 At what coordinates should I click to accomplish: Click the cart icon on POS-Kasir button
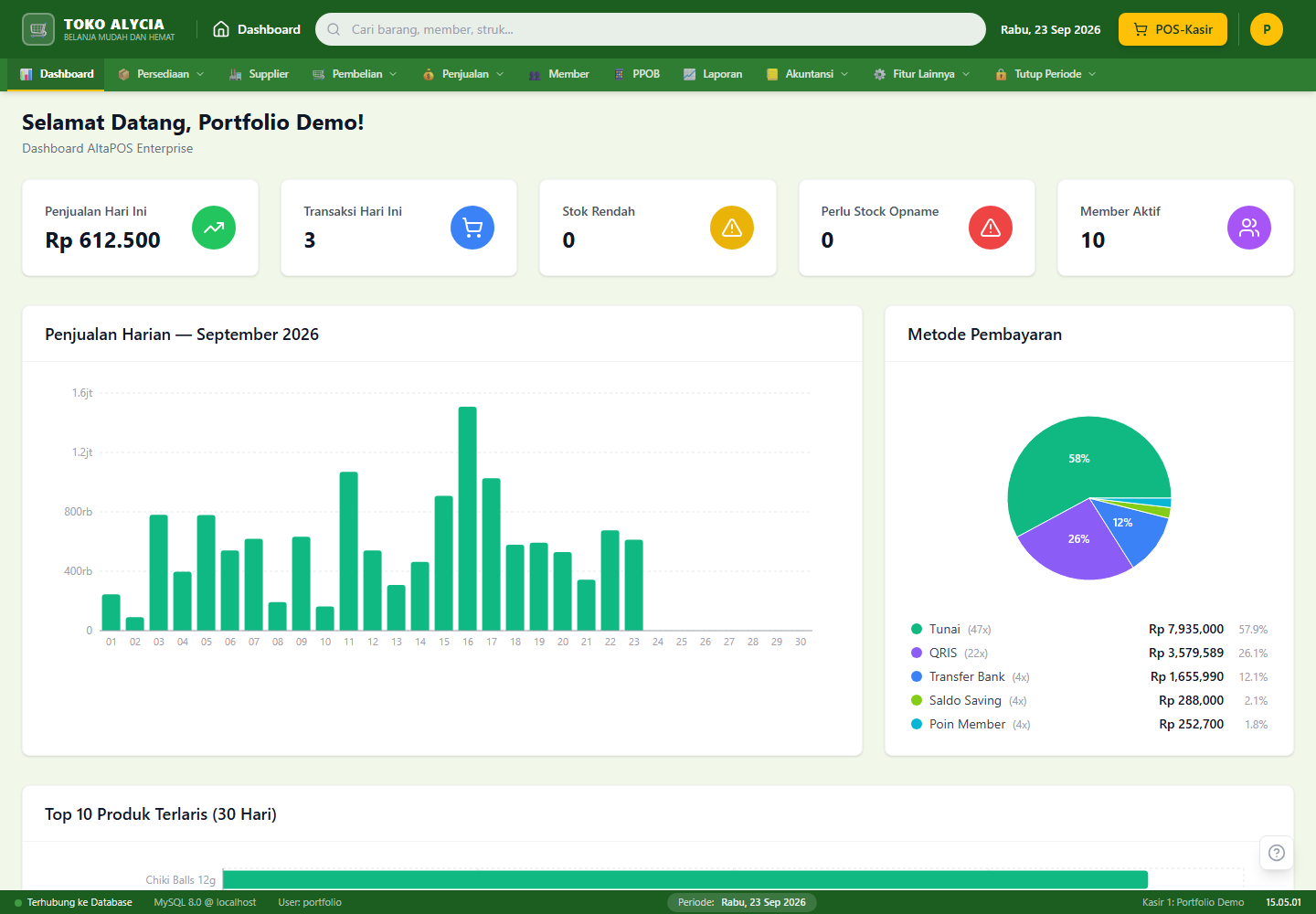1141,29
